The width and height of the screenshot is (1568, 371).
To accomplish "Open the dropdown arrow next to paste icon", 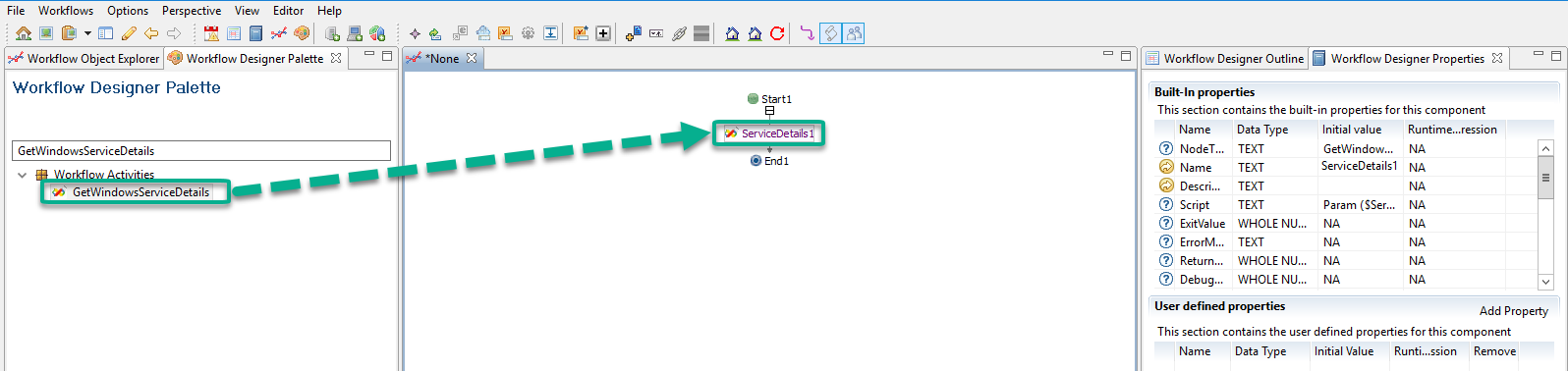I will [87, 33].
